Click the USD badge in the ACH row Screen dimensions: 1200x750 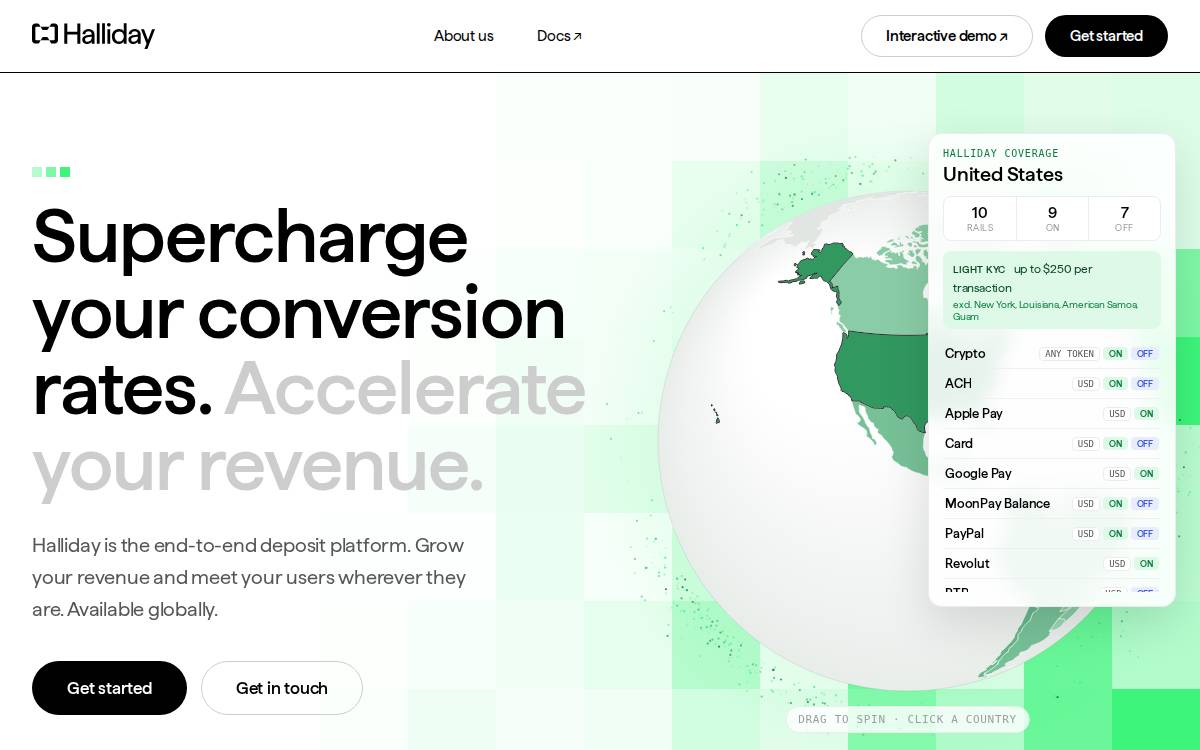pyautogui.click(x=1086, y=384)
